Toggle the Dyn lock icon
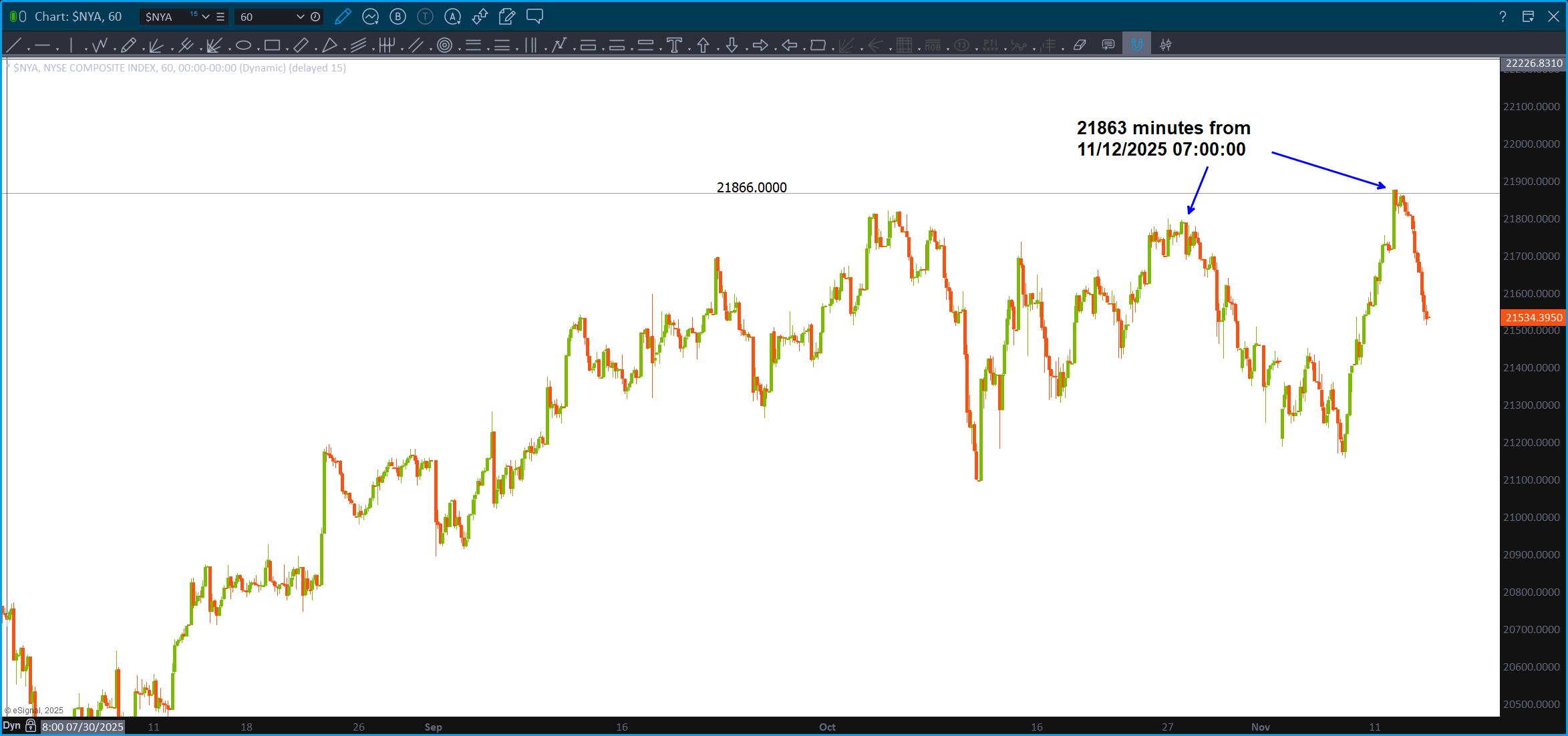This screenshot has width=1568, height=736. point(31,726)
